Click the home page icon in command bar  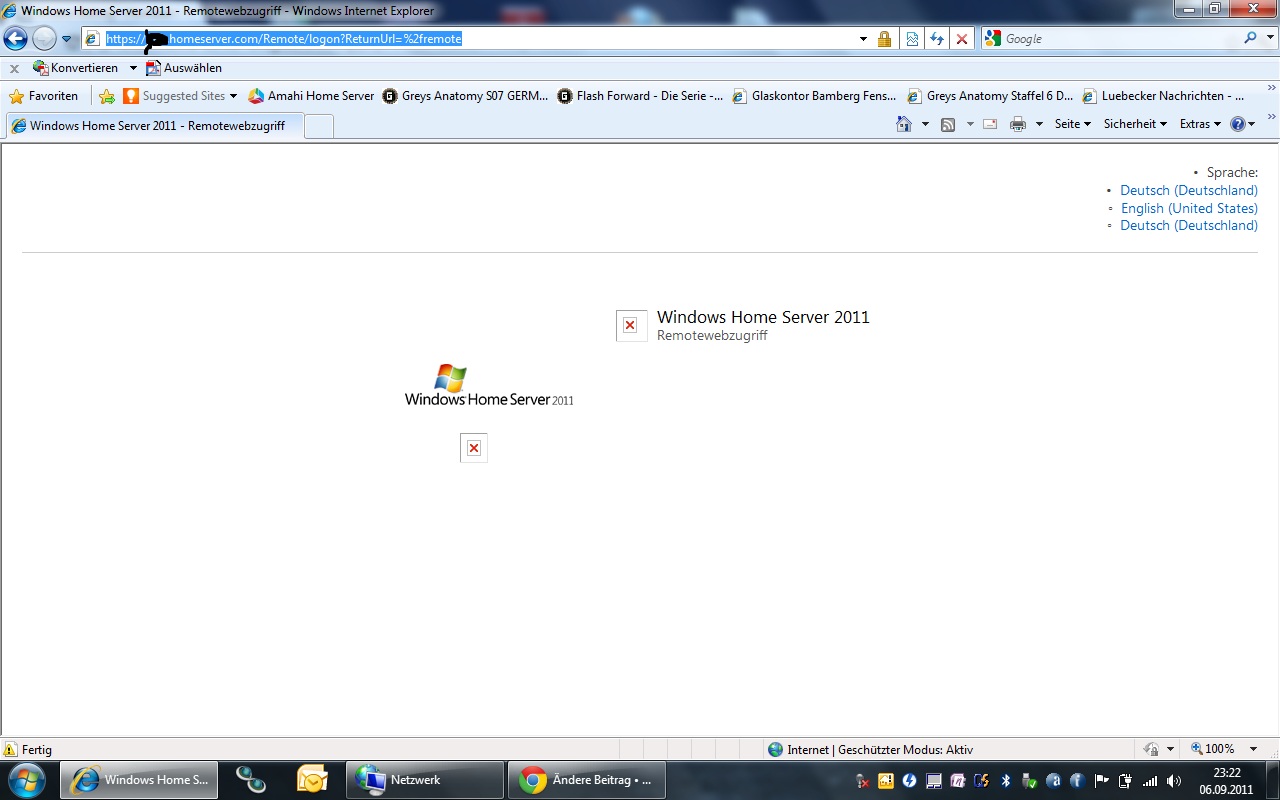coord(904,124)
